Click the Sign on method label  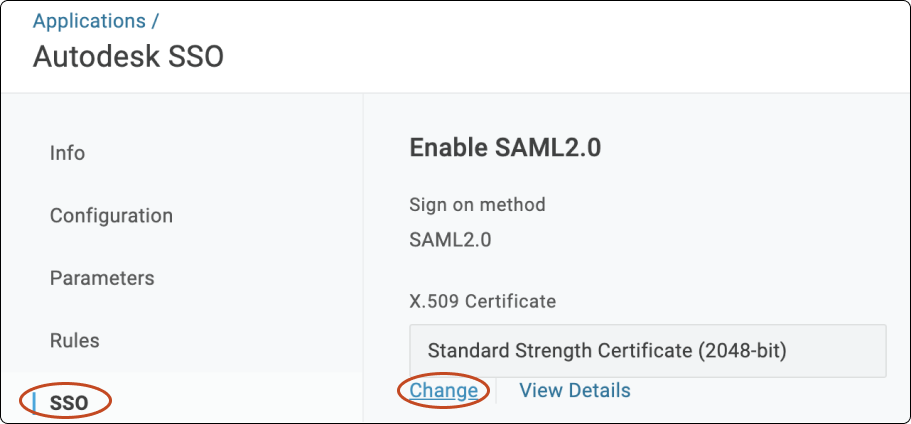click(x=477, y=204)
